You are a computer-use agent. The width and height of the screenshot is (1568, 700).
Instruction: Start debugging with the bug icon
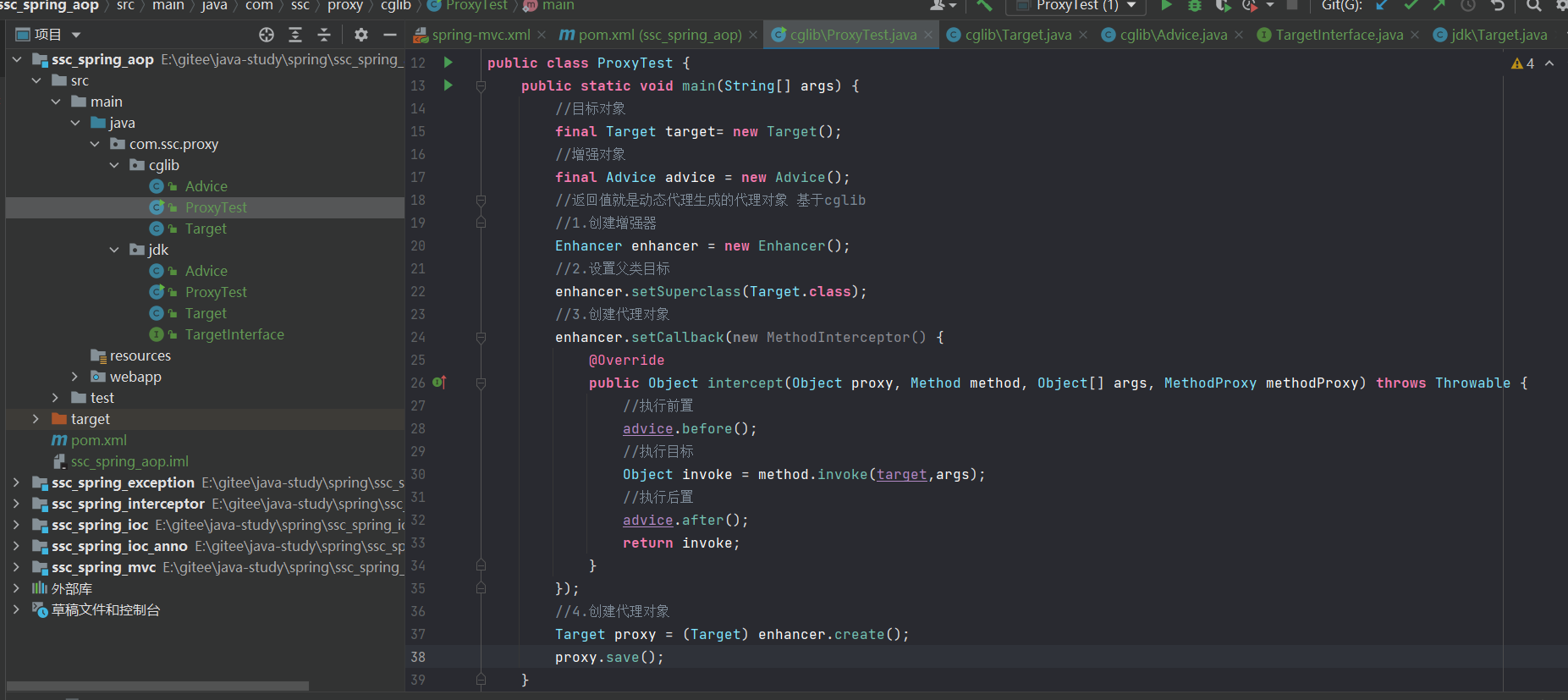click(1195, 5)
